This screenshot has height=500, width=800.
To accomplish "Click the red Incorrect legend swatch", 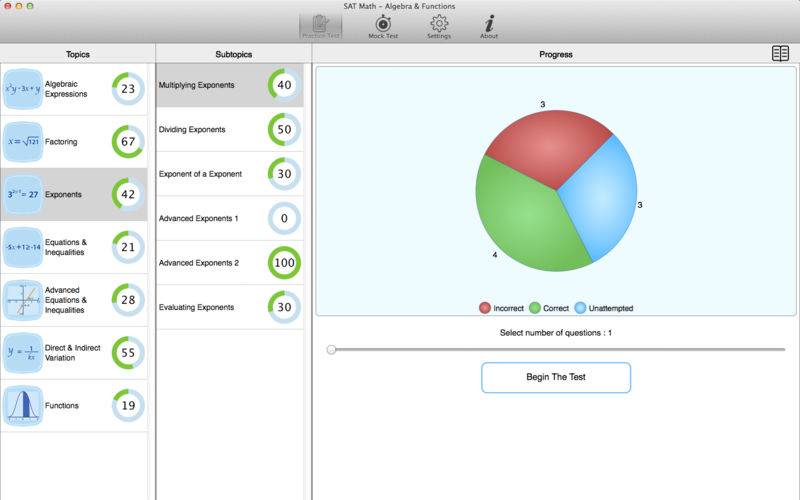I will (485, 308).
